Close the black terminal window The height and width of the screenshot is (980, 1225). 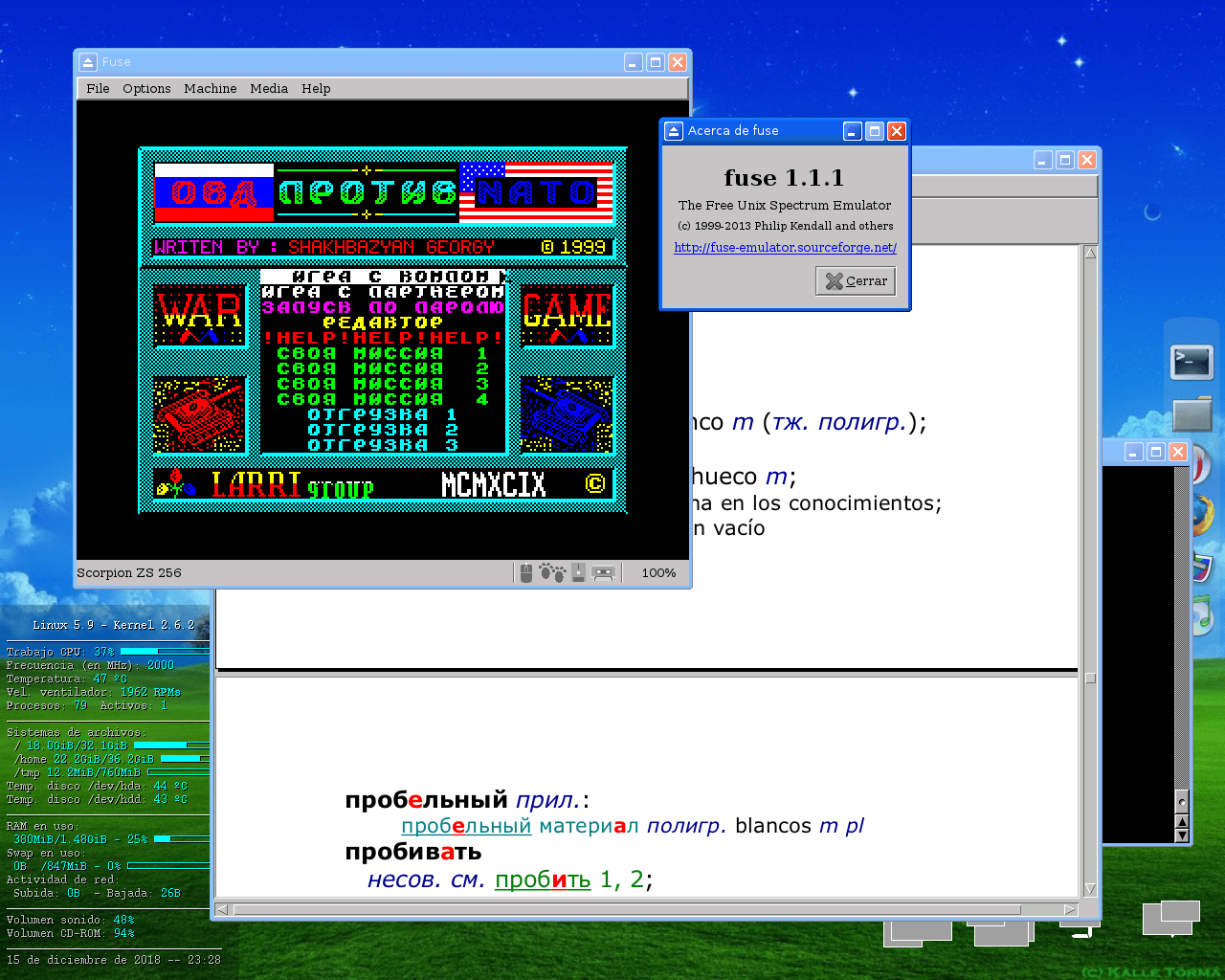(x=1178, y=452)
